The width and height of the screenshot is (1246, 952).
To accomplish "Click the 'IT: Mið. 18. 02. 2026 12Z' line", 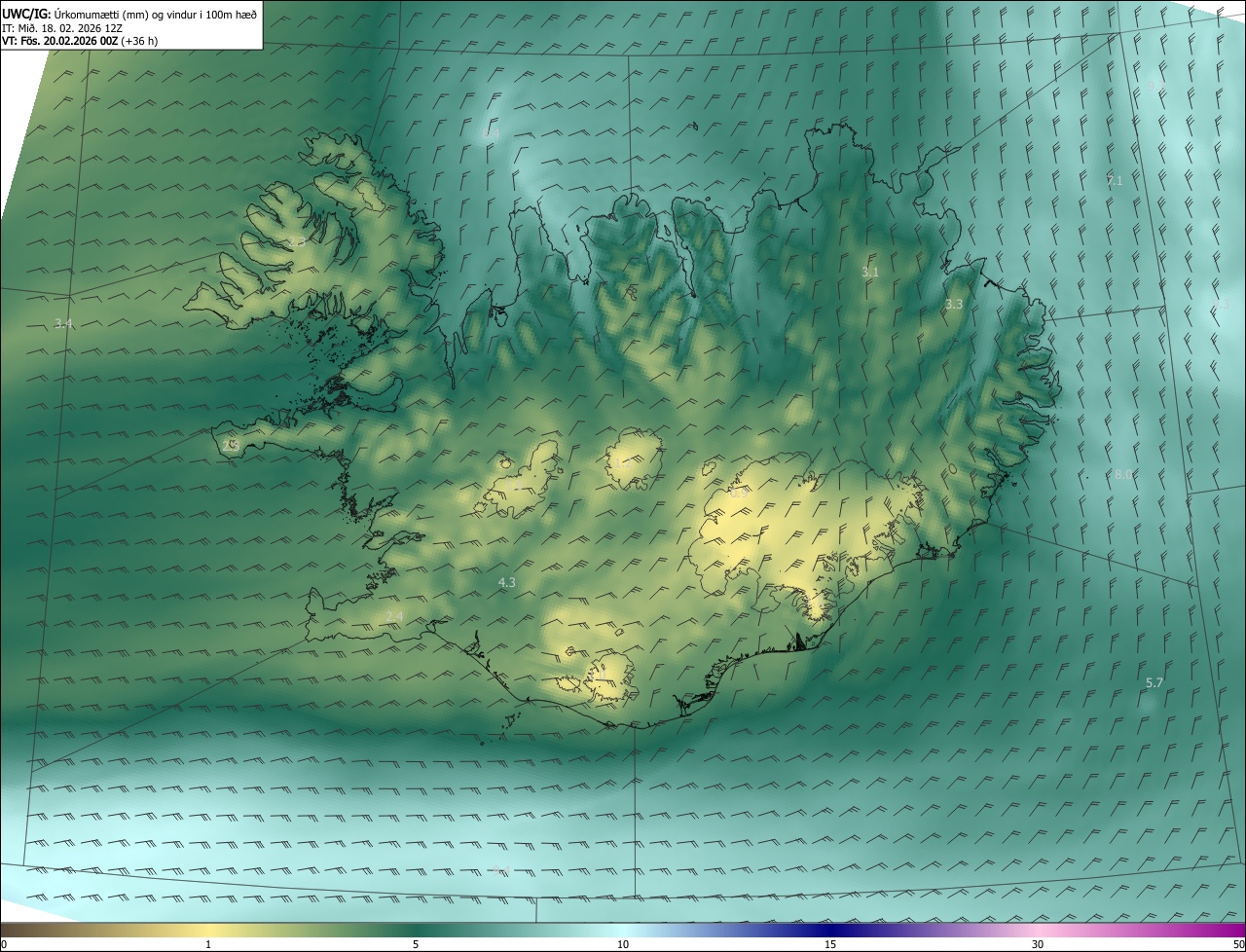I will tap(62, 27).
